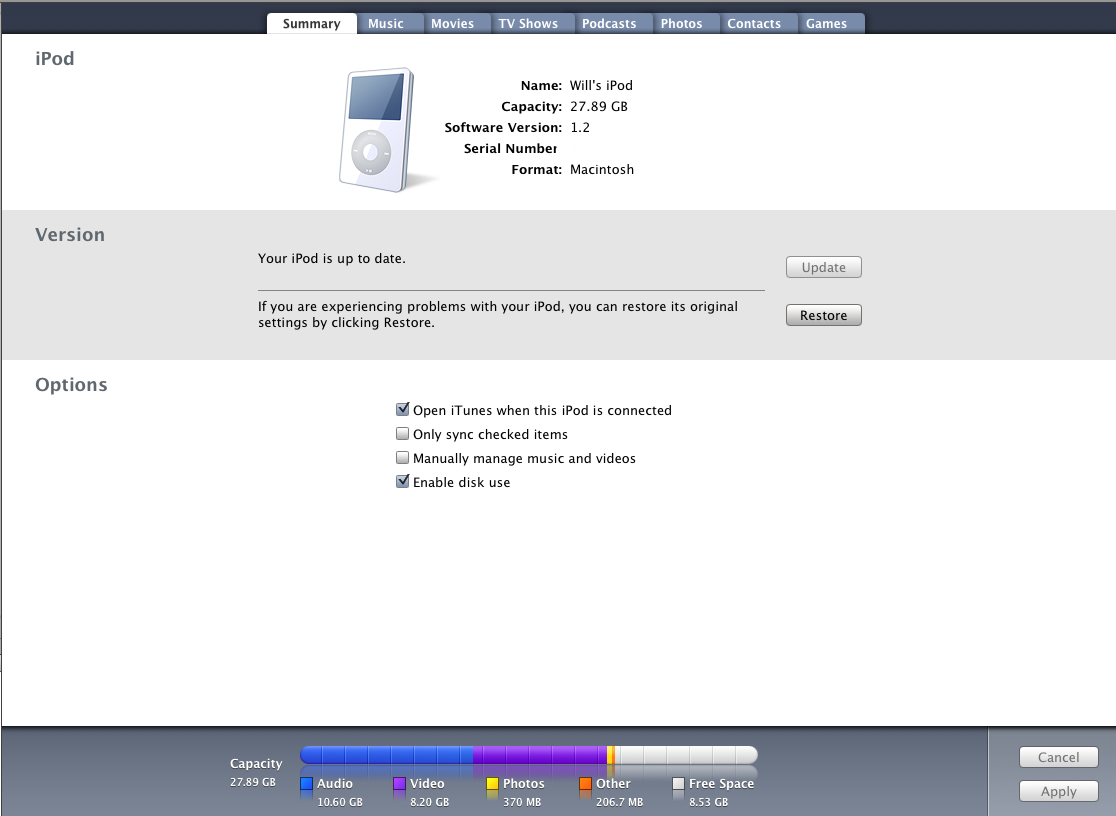
Task: Click the 27.89 GB capacity value near name
Action: click(599, 106)
